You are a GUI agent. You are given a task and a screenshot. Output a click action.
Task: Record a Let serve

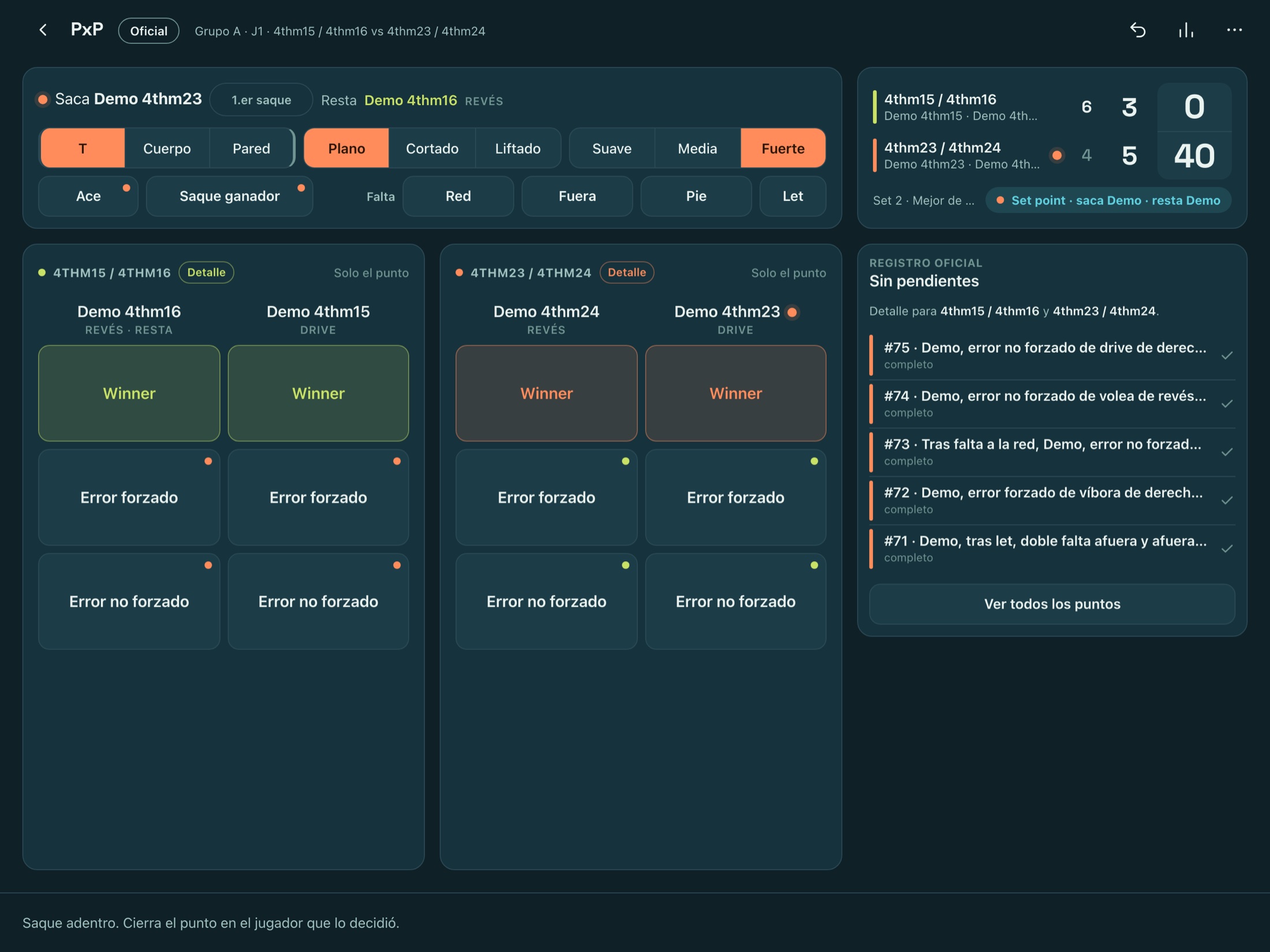click(x=793, y=196)
